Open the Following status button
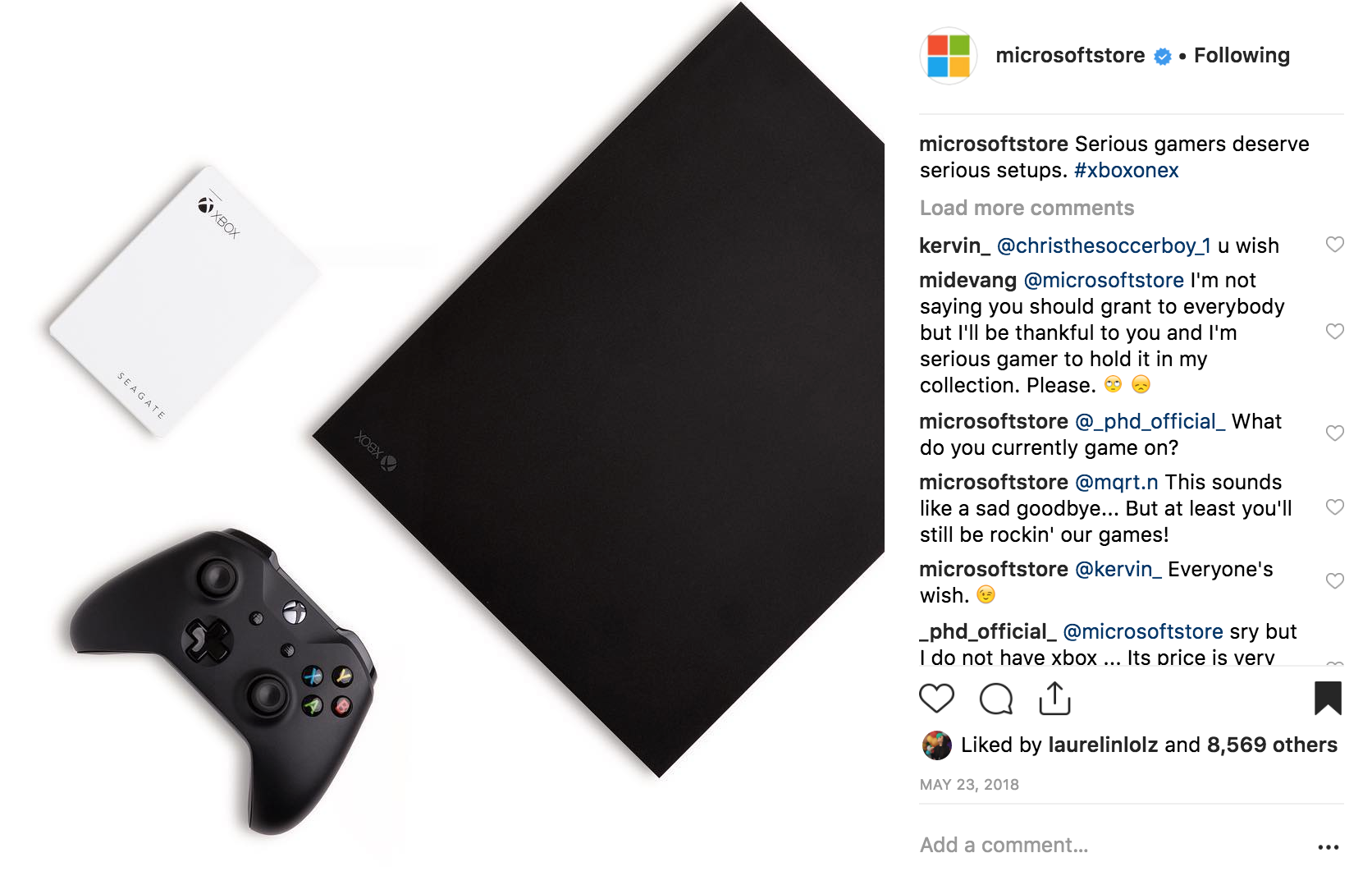Image resolution: width=1372 pixels, height=885 pixels. (x=1242, y=56)
